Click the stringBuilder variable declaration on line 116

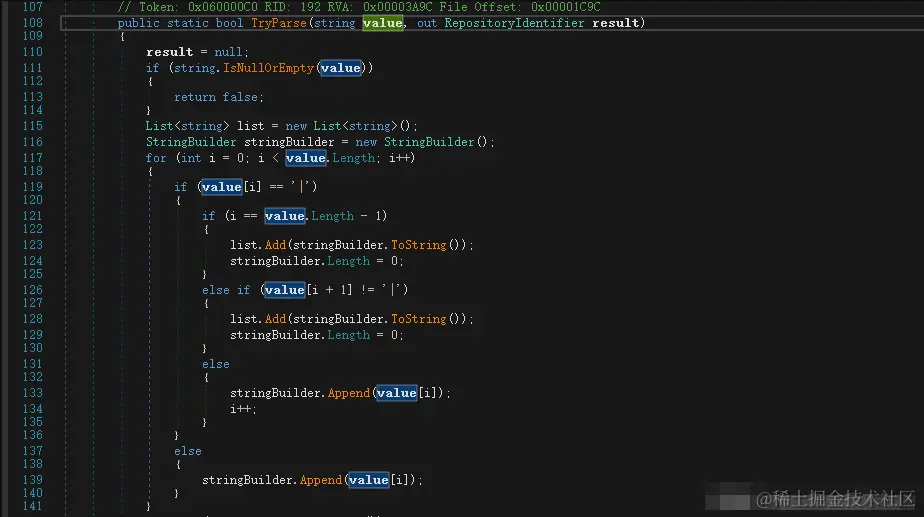tap(289, 142)
